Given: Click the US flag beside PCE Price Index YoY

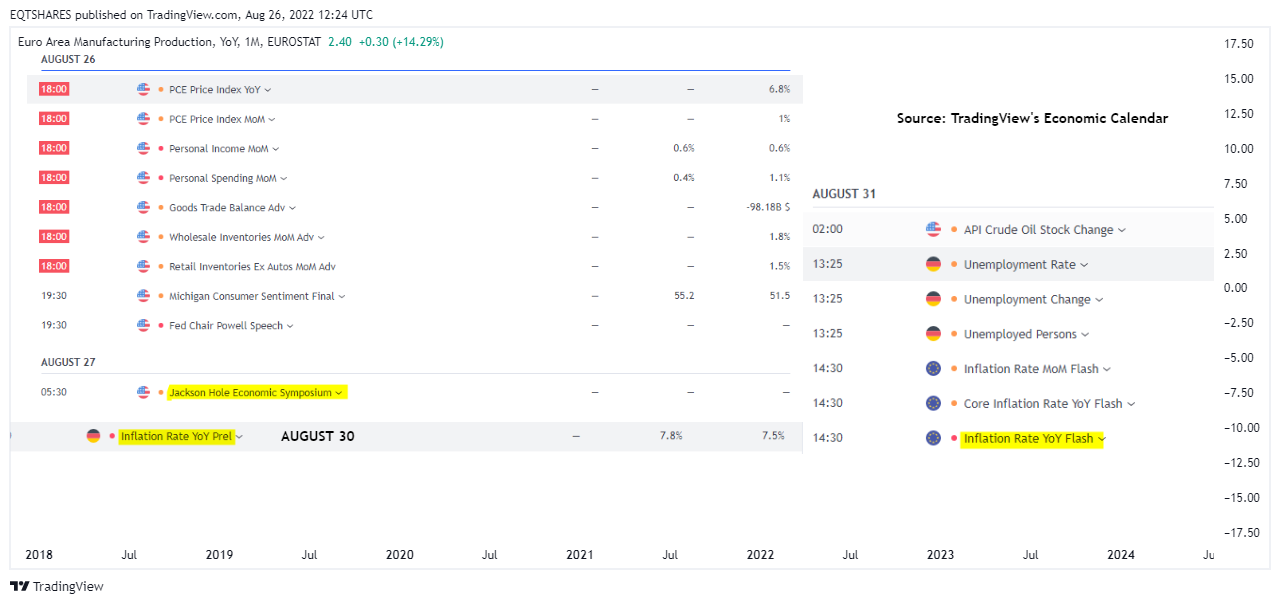Looking at the screenshot, I should coord(143,89).
